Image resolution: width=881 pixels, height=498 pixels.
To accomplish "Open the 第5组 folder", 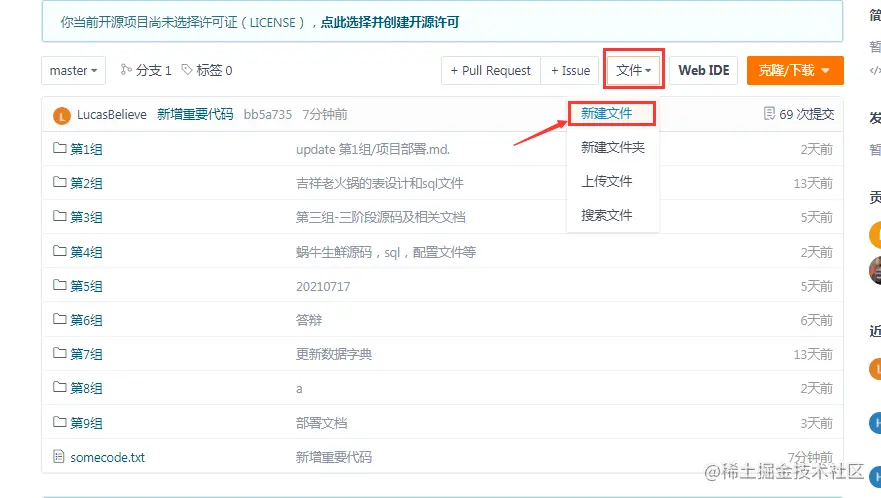I will [x=86, y=286].
